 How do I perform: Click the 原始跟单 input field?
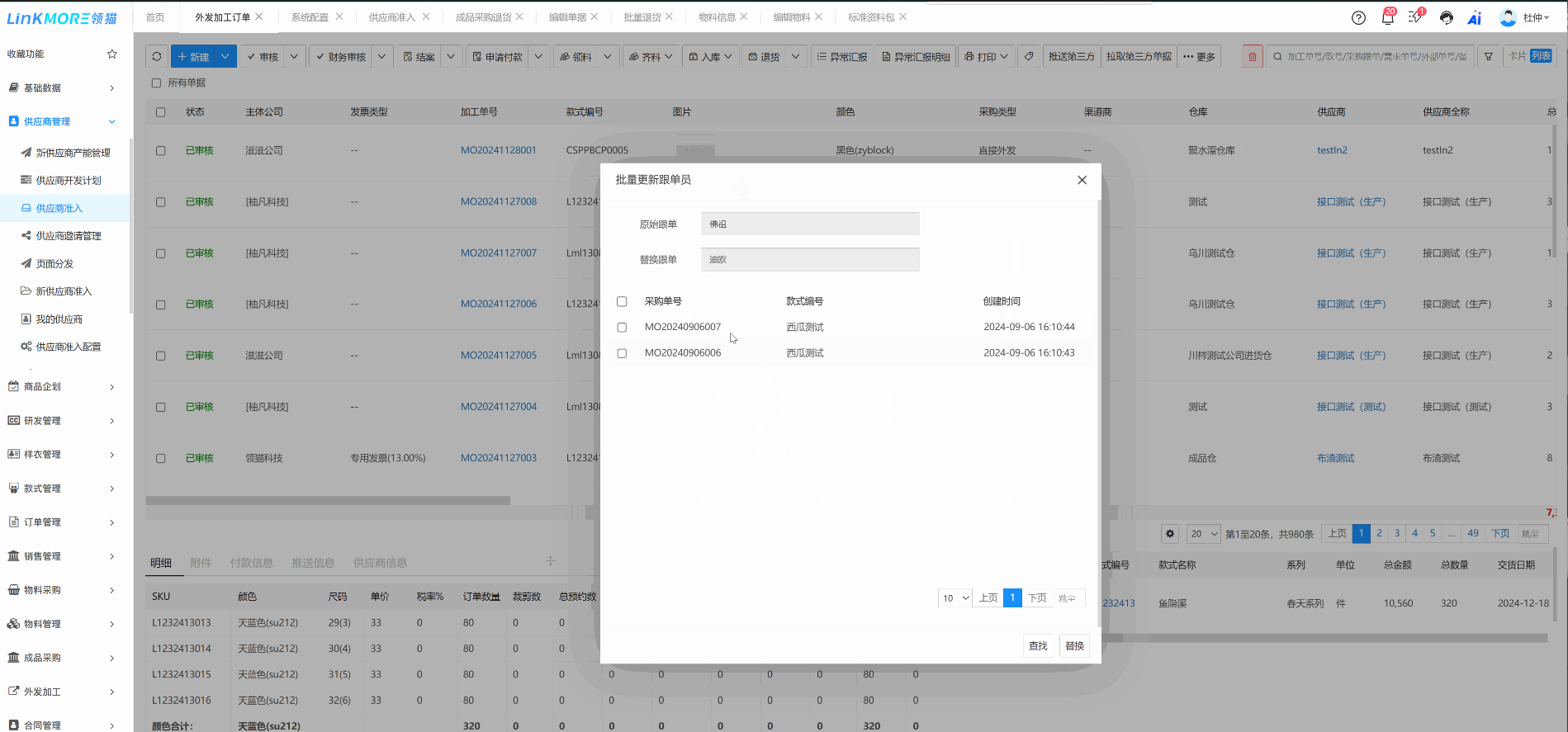(809, 224)
